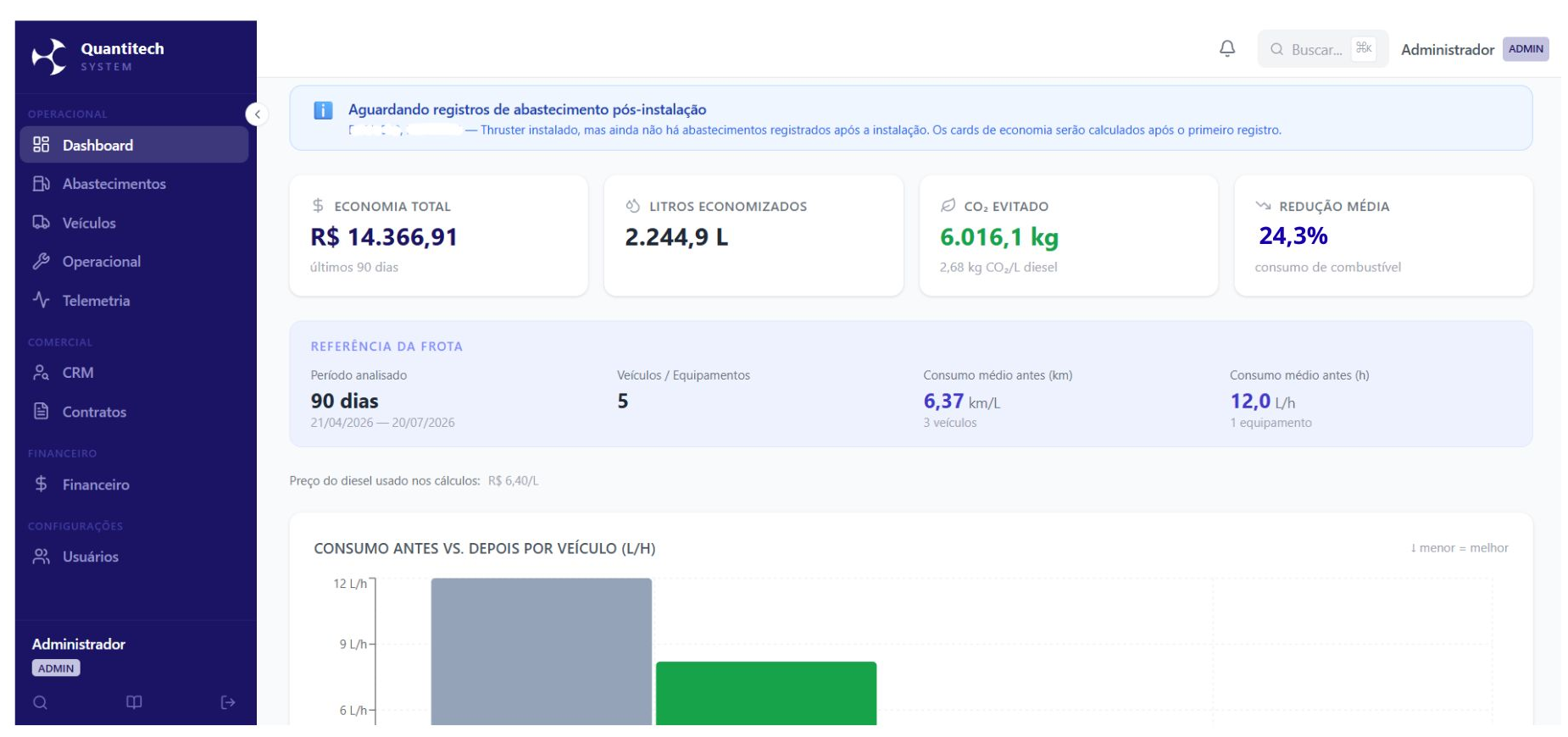Focus the Buscar search field
Image resolution: width=1568 pixels, height=737 pixels.
click(1322, 49)
